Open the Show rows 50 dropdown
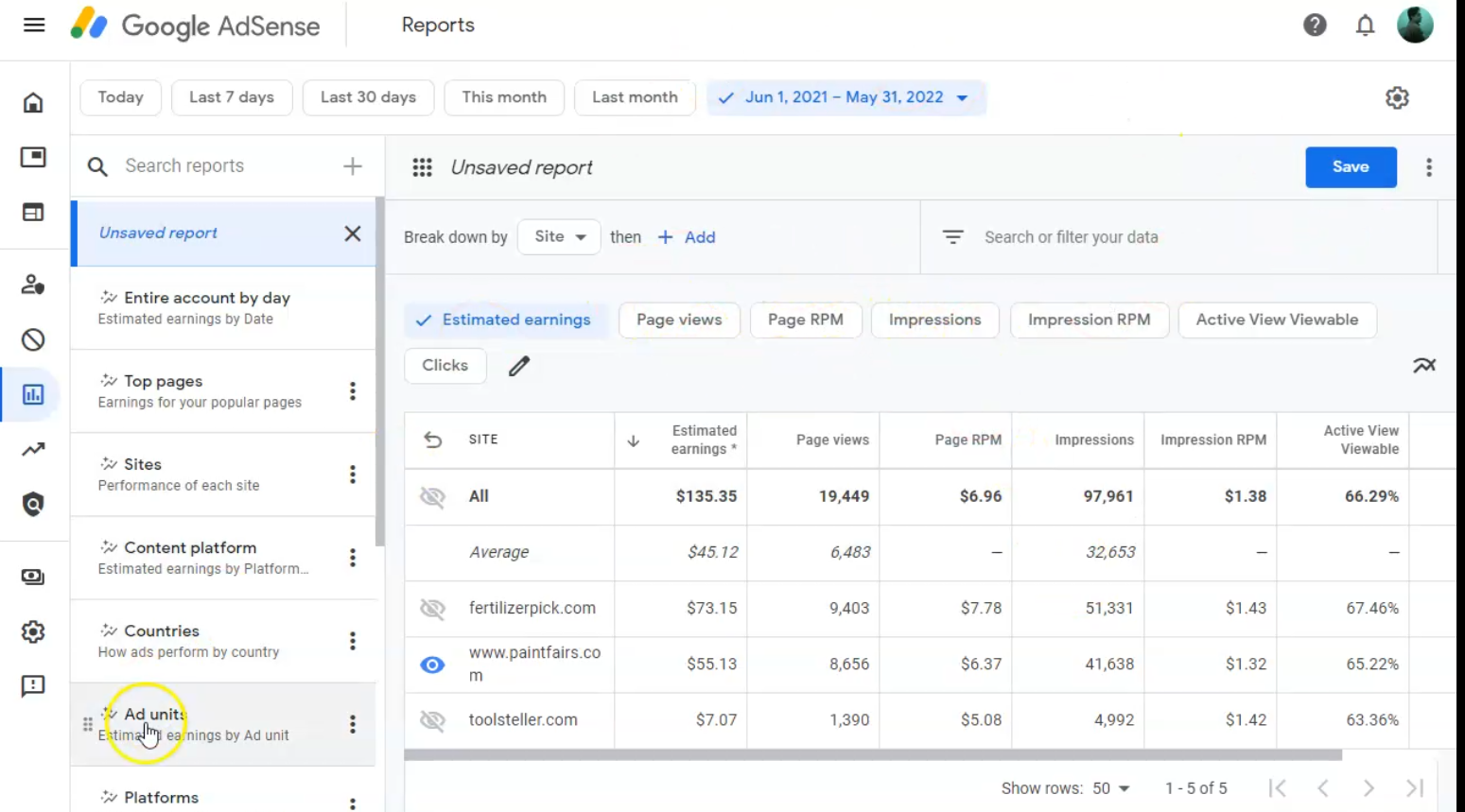This screenshot has width=1465, height=812. pyautogui.click(x=1111, y=788)
